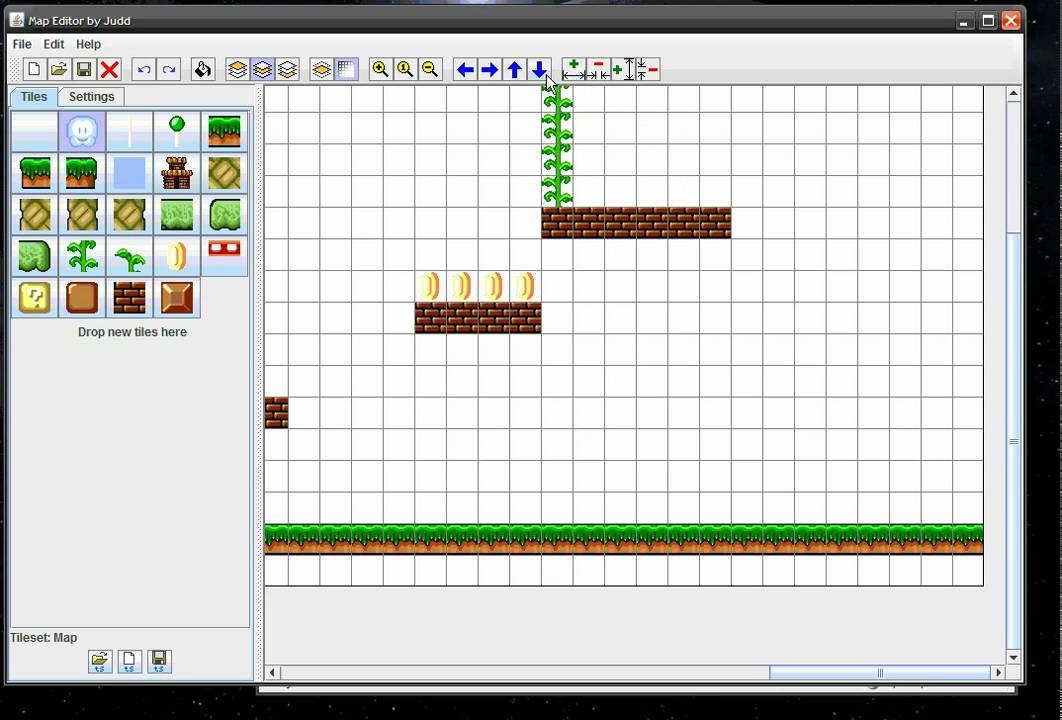Viewport: 1062px width, 720px height.
Task: Shift the map up with the blue up arrow
Action: (515, 69)
